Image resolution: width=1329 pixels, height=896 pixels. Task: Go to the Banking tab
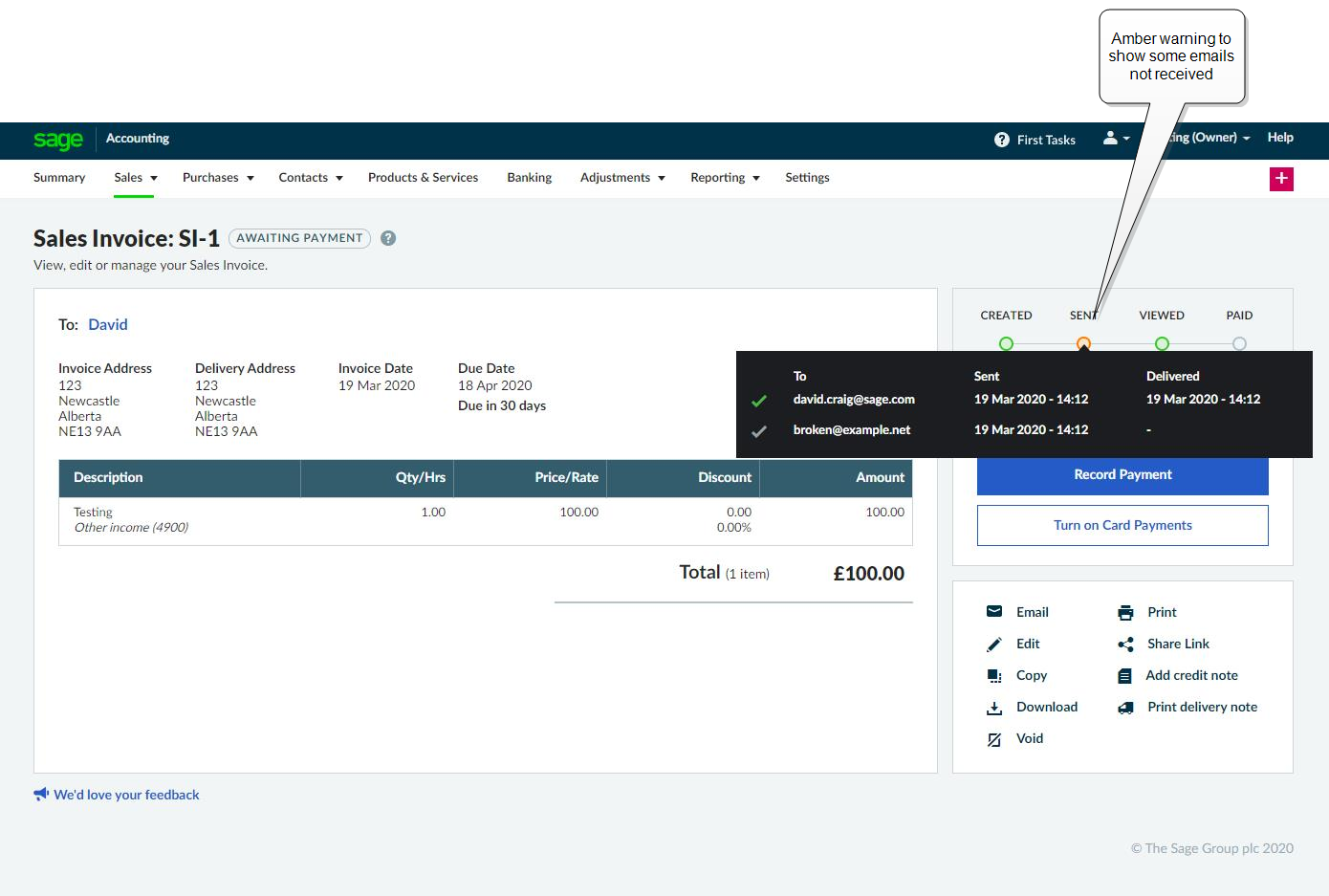[529, 178]
